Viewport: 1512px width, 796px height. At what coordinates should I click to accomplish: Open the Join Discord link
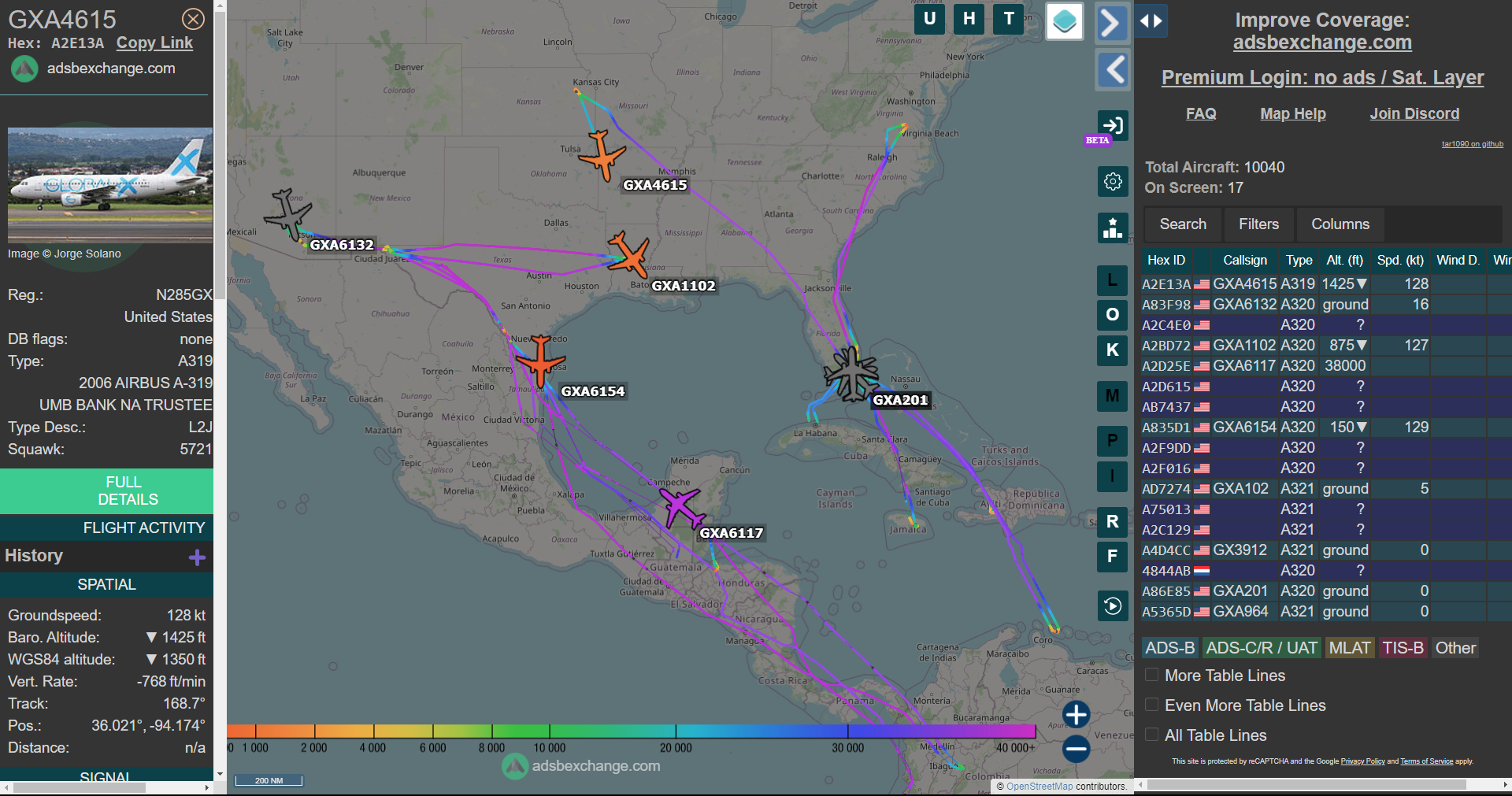pos(1414,114)
